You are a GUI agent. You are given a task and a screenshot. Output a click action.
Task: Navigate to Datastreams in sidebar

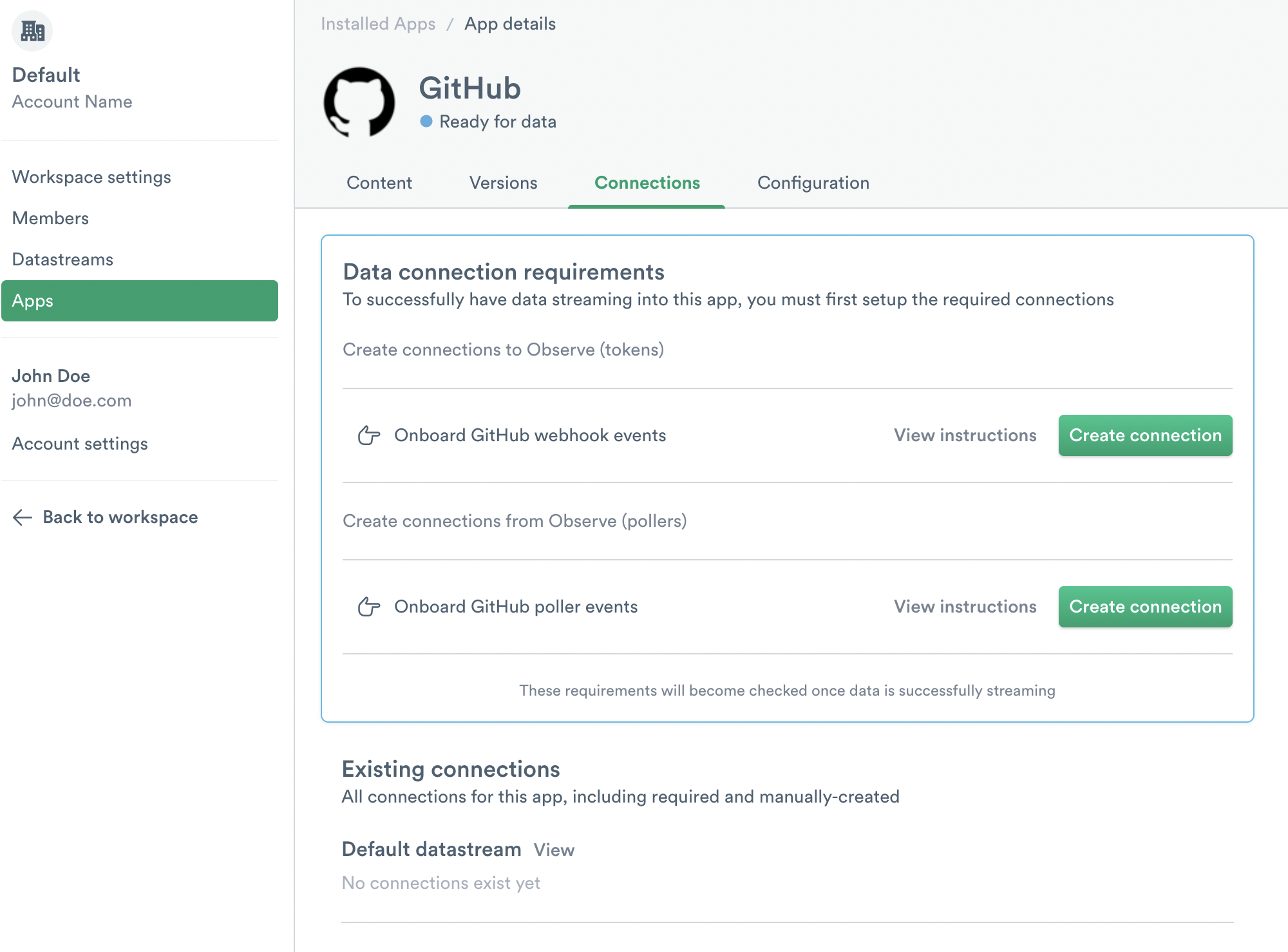pos(62,260)
